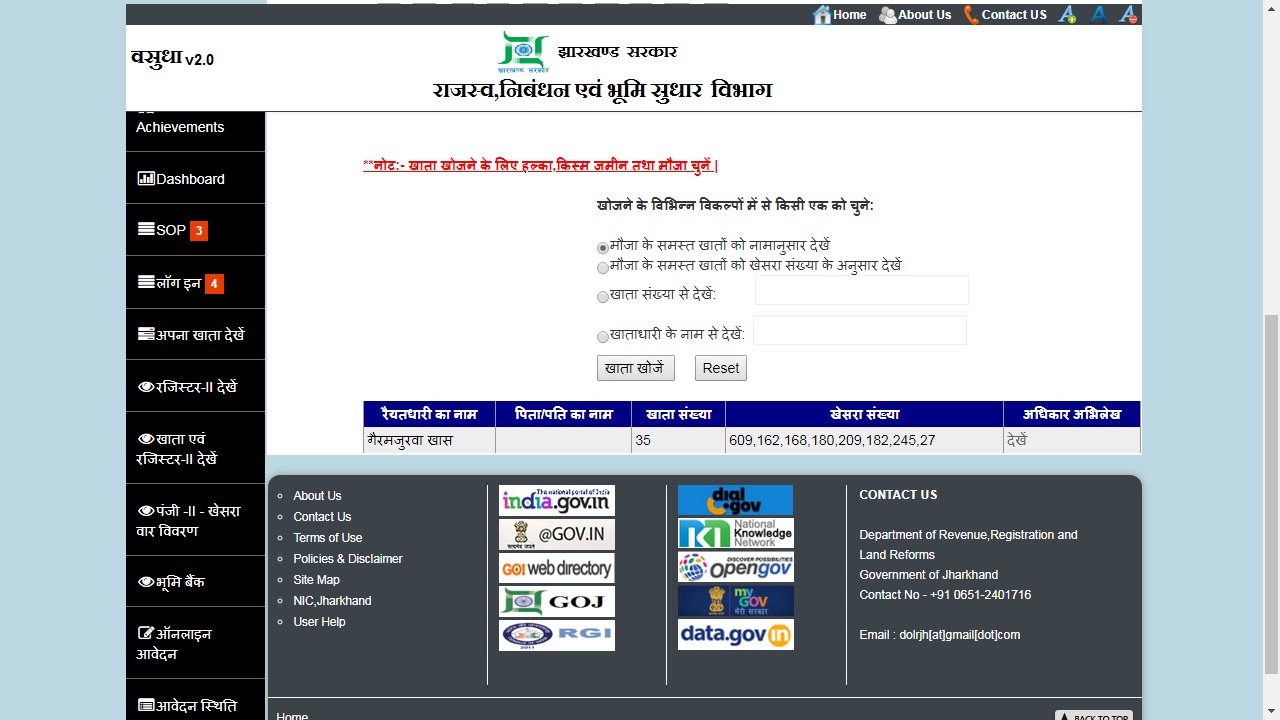Click the @GOV.IN logo
Viewport: 1280px width, 720px height.
point(557,534)
